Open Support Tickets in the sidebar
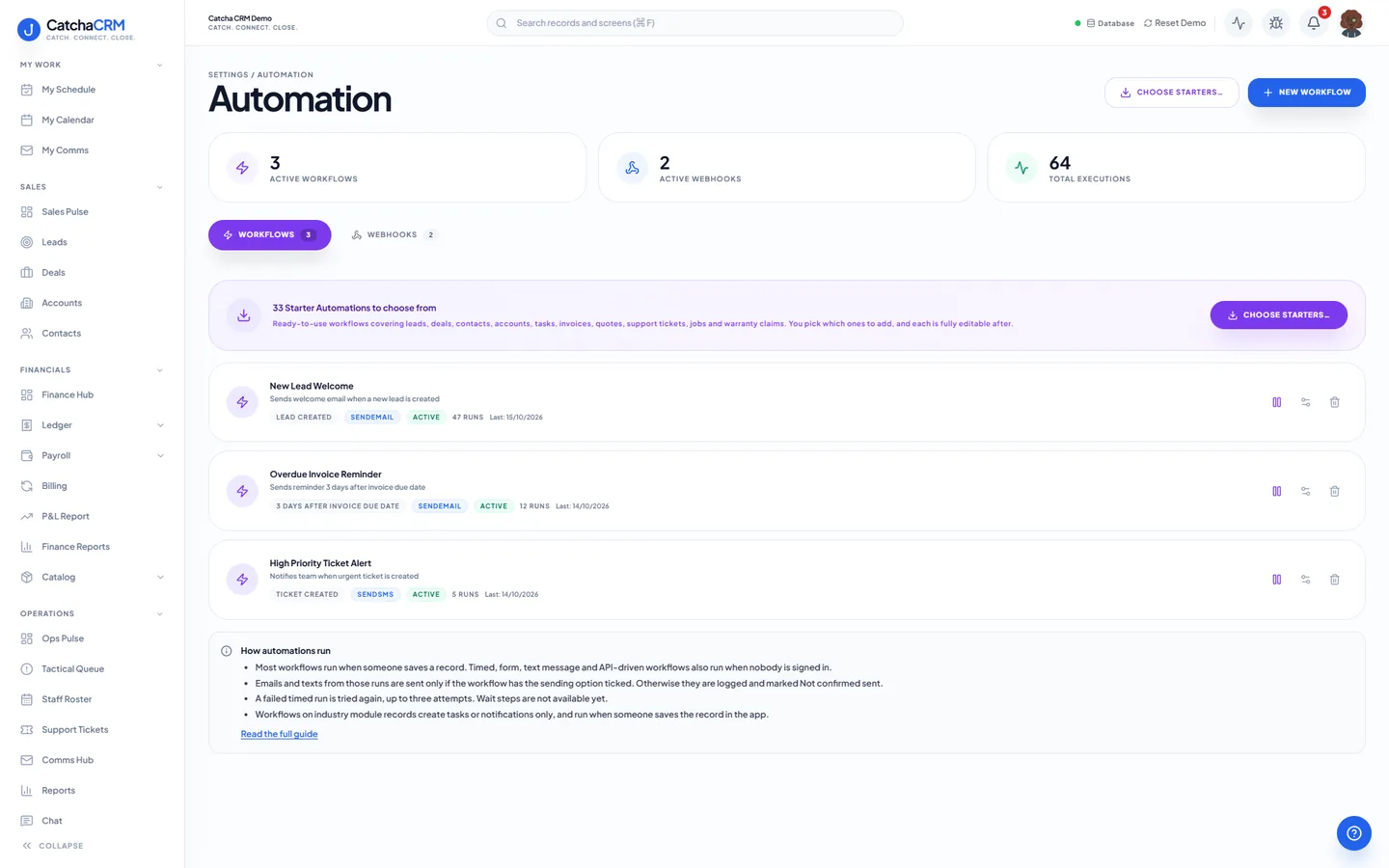This screenshot has height=868, width=1389. point(93,730)
